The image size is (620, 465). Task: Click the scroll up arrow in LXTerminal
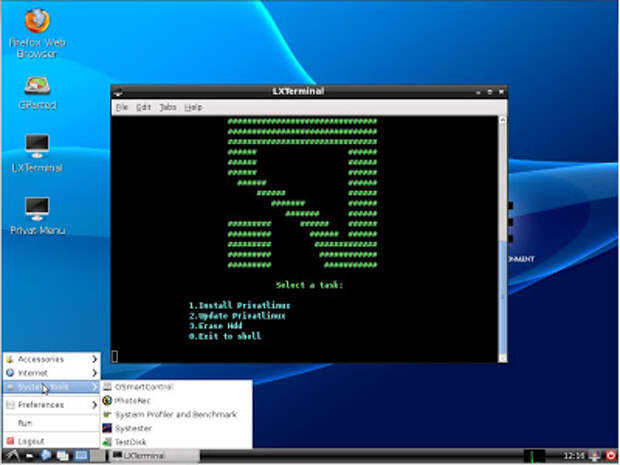pyautogui.click(x=503, y=120)
